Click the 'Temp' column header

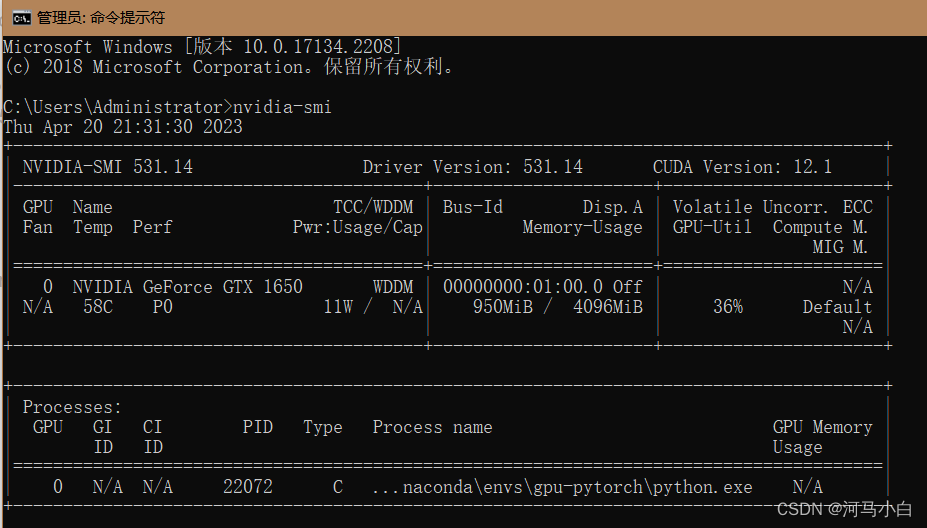click(93, 227)
